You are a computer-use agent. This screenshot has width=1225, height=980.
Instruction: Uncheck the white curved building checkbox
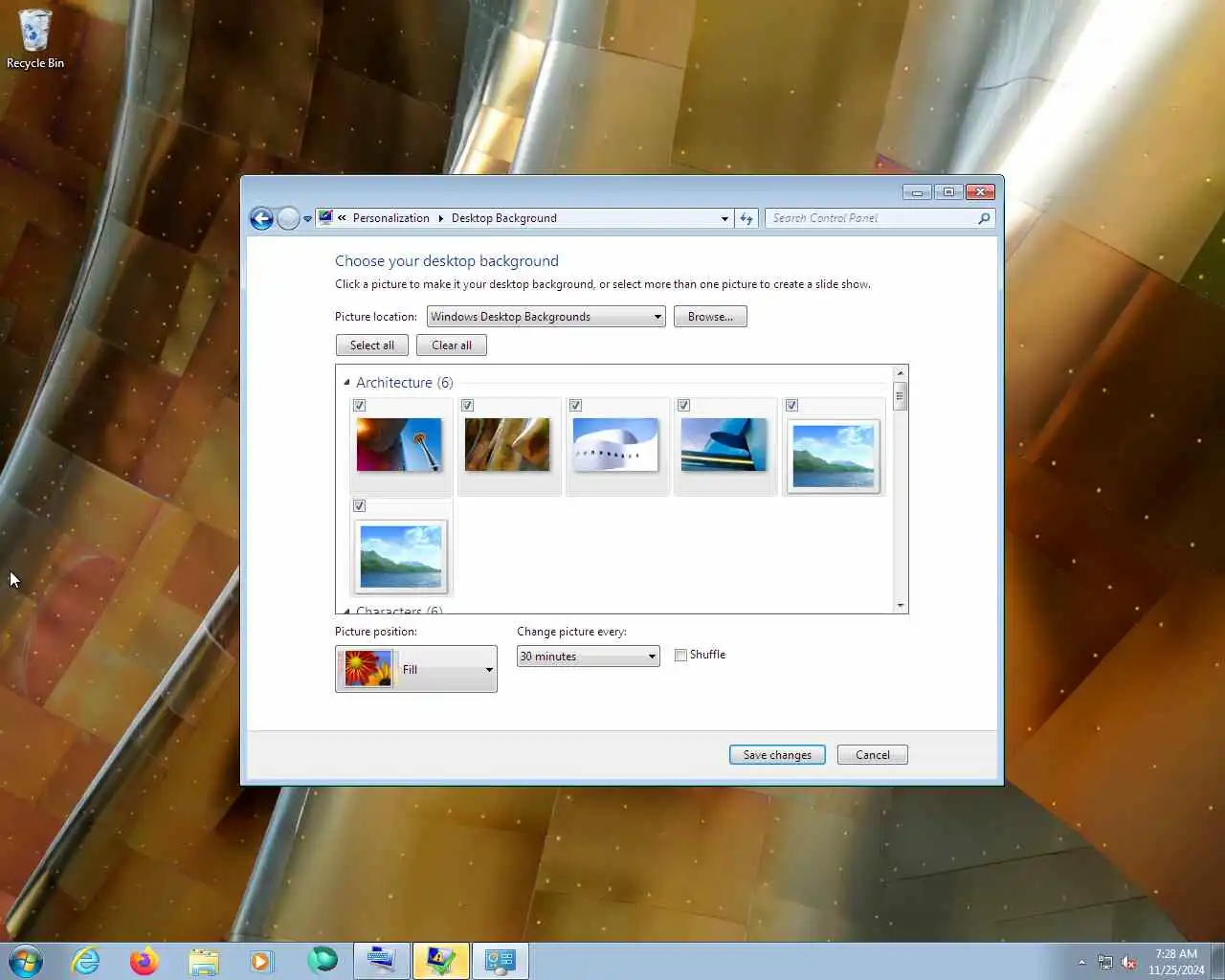576,406
